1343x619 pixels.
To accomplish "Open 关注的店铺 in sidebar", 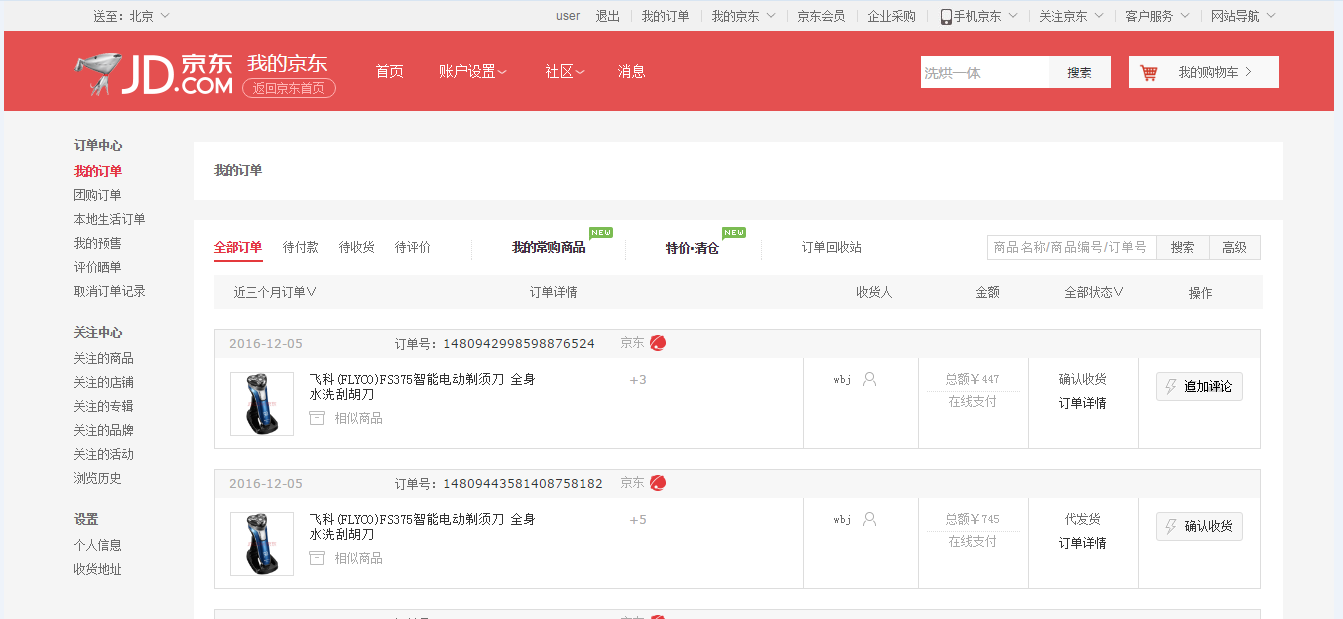I will point(103,382).
